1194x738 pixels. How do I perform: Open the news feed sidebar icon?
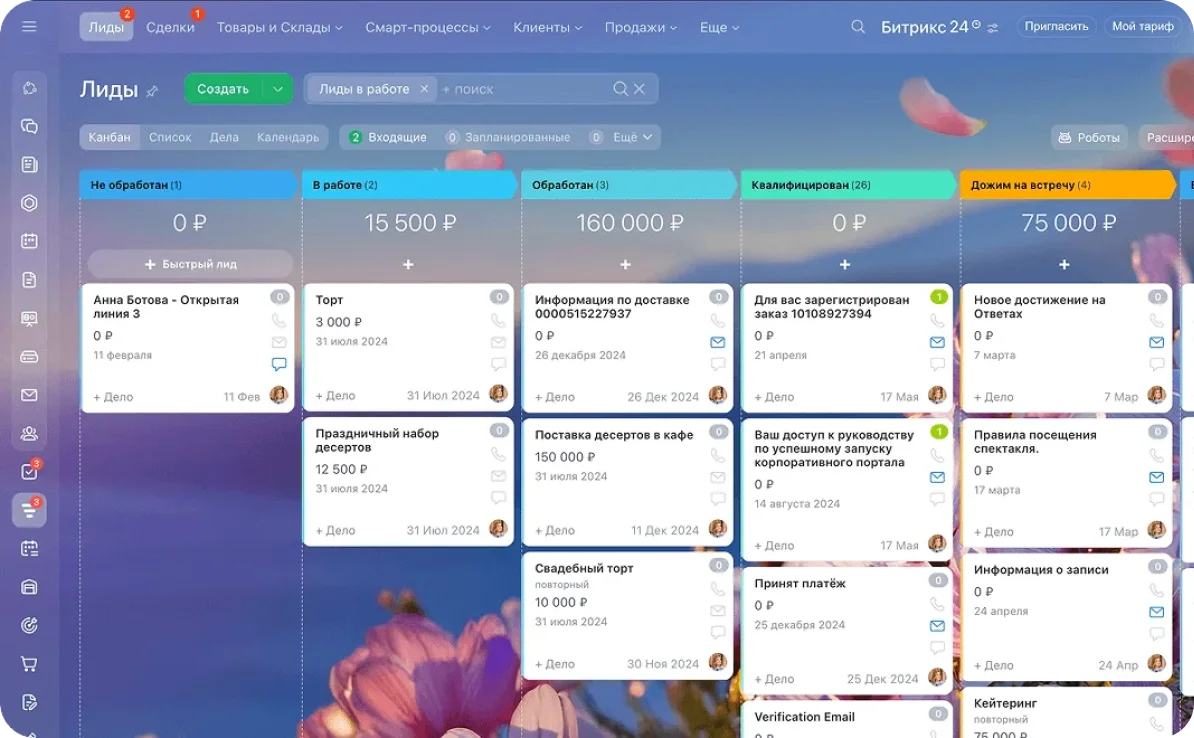pyautogui.click(x=29, y=165)
